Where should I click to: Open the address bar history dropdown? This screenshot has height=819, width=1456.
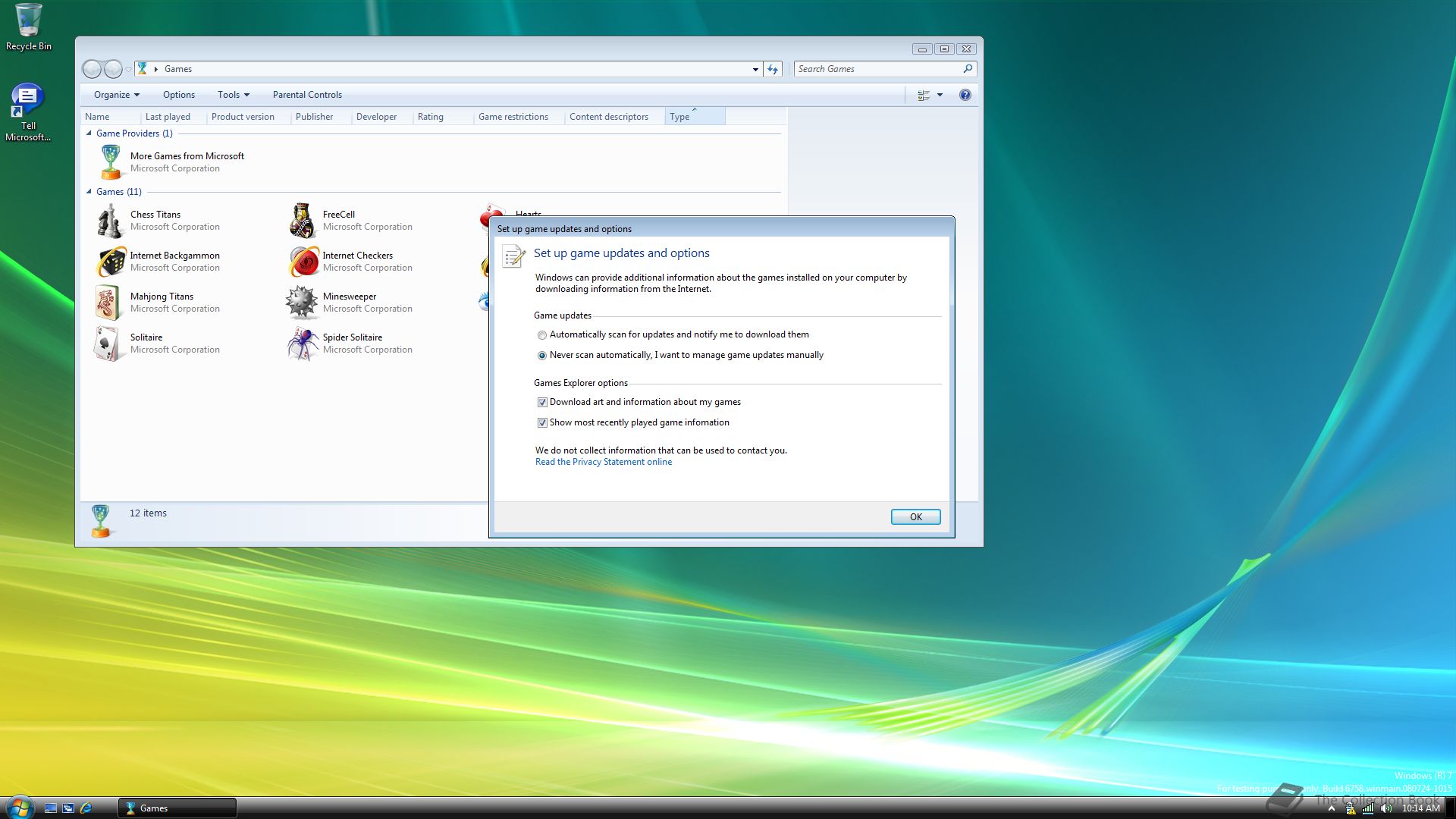(755, 69)
